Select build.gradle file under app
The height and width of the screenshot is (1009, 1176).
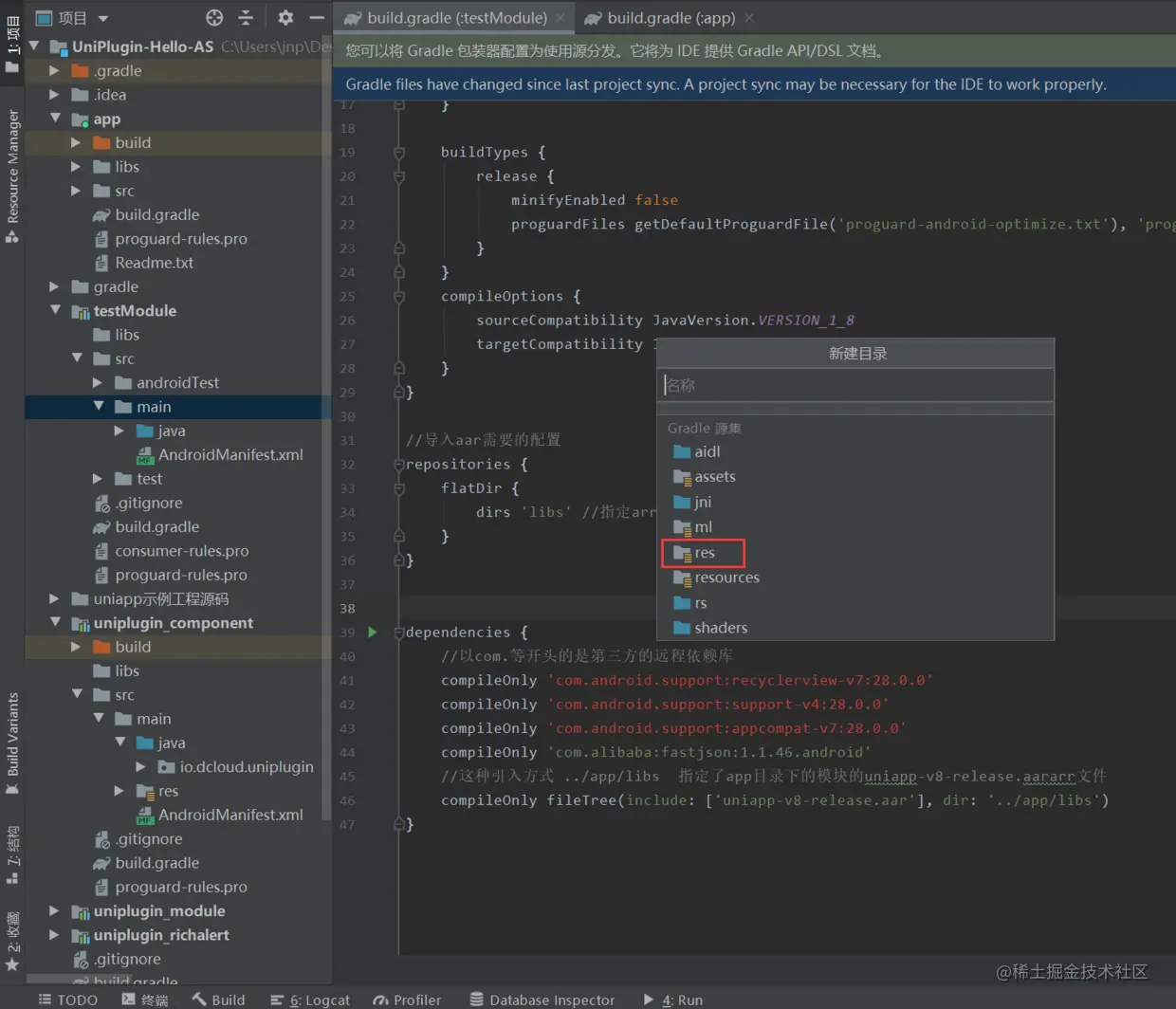146,214
